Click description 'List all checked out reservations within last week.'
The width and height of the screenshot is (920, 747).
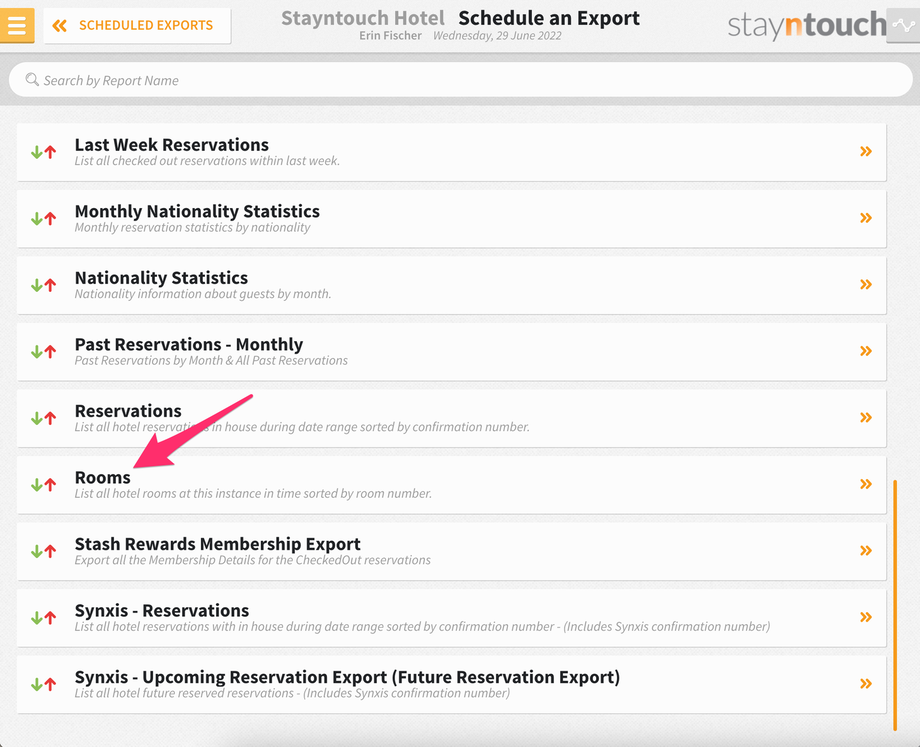pyautogui.click(x=207, y=161)
